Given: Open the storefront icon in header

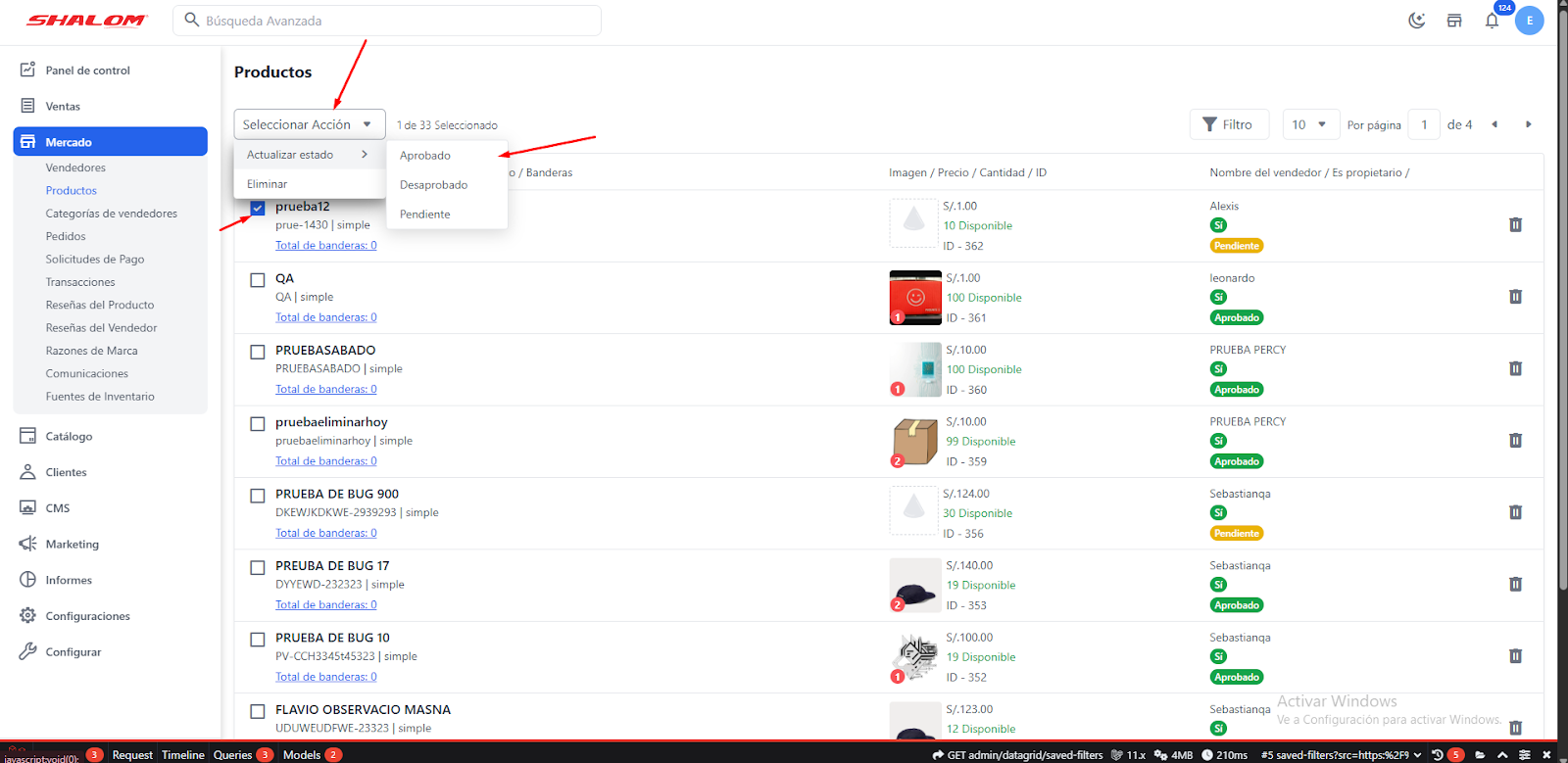Looking at the screenshot, I should (x=1454, y=21).
